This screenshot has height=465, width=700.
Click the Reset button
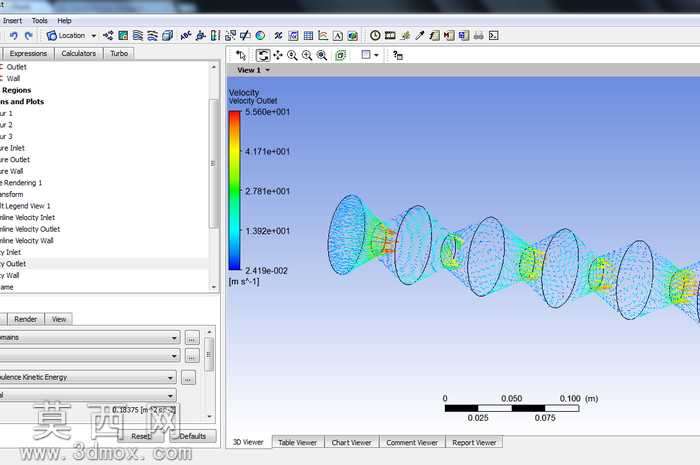coord(142,436)
